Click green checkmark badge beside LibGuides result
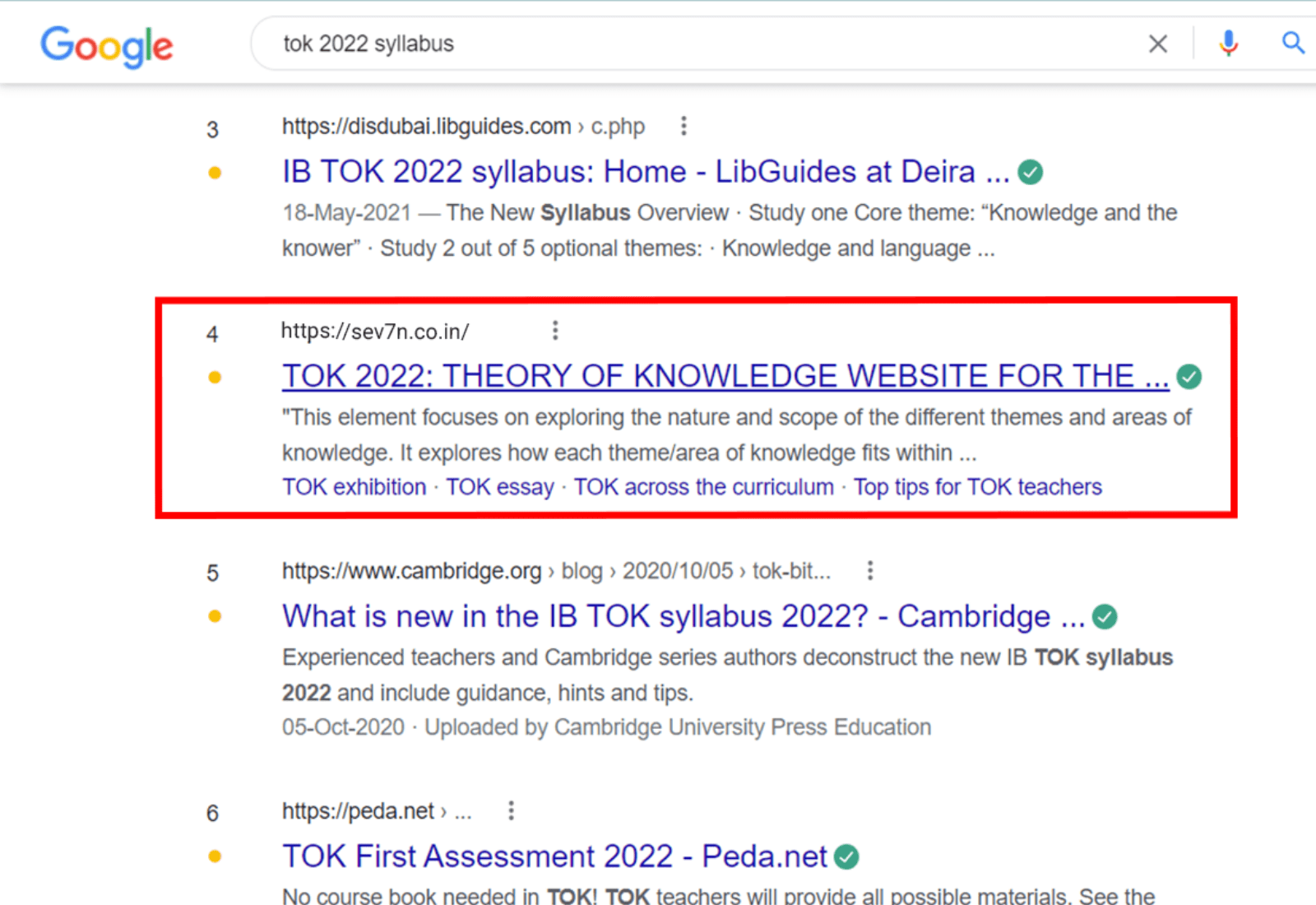The height and width of the screenshot is (905, 1316). point(1030,173)
